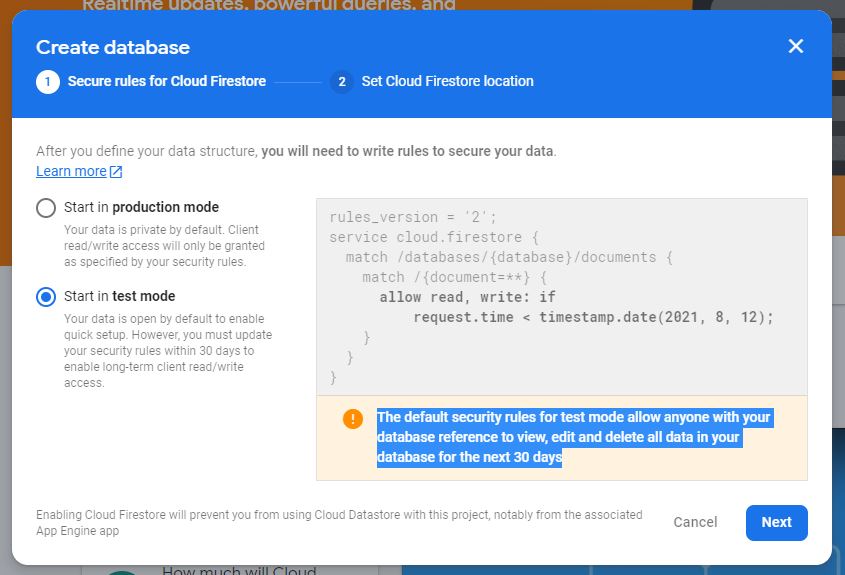Click the production mode description text
The image size is (845, 575).
[164, 246]
